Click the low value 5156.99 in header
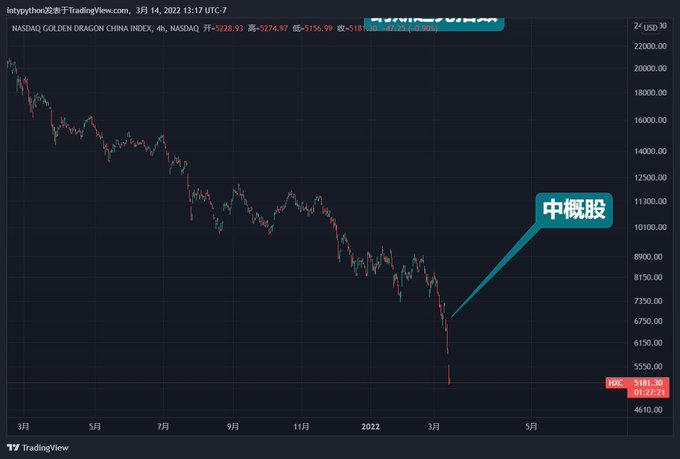The image size is (680, 459). pos(318,28)
